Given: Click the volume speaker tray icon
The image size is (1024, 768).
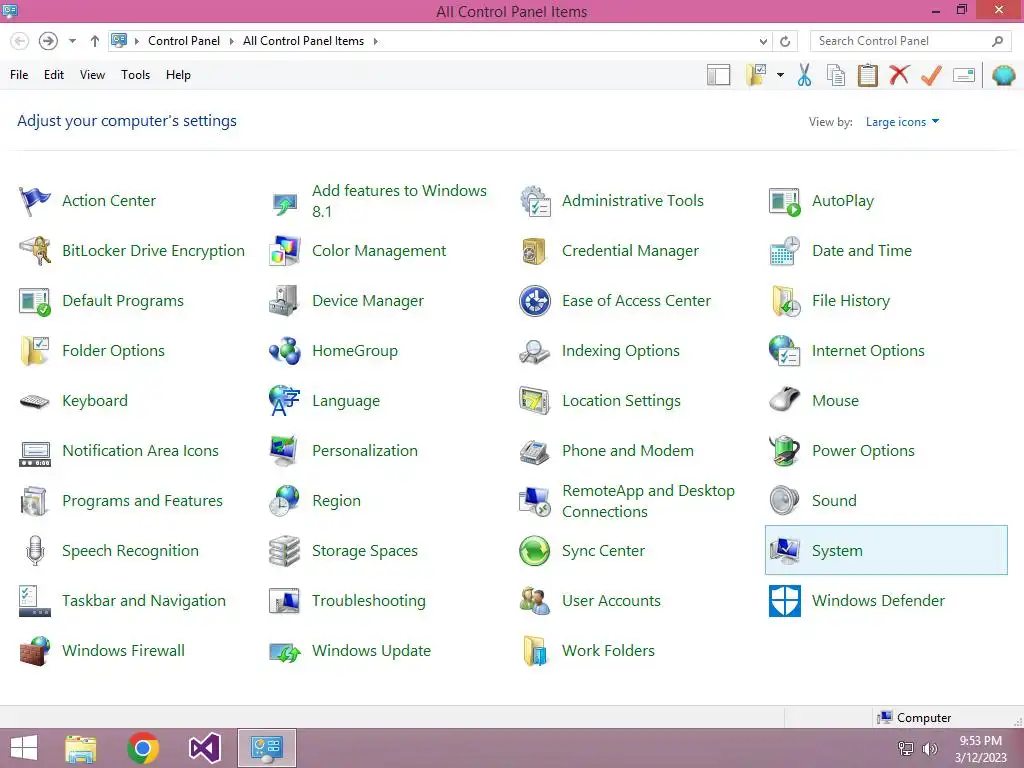Looking at the screenshot, I should 929,748.
